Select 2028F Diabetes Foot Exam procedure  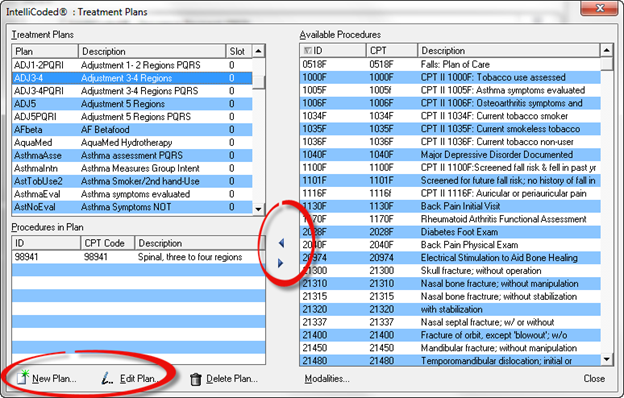[x=450, y=232]
